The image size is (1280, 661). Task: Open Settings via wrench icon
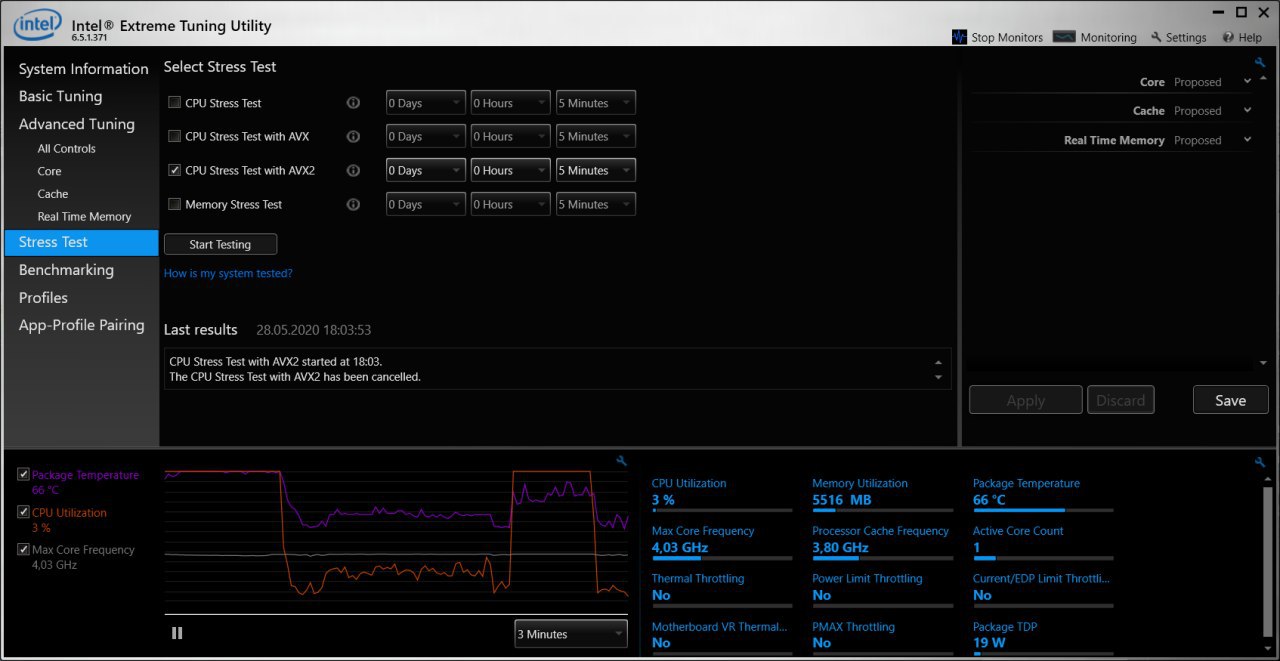coord(1156,37)
